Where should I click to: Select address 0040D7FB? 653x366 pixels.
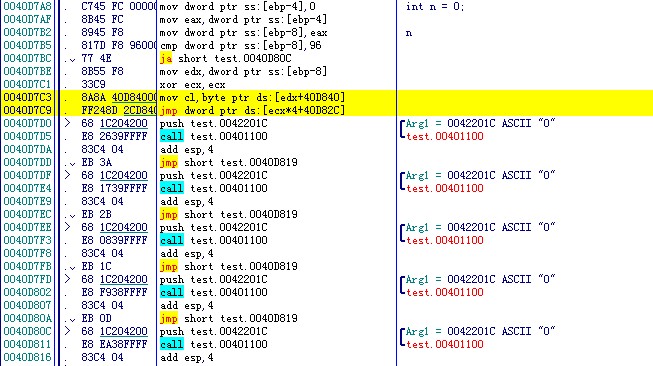(27, 266)
